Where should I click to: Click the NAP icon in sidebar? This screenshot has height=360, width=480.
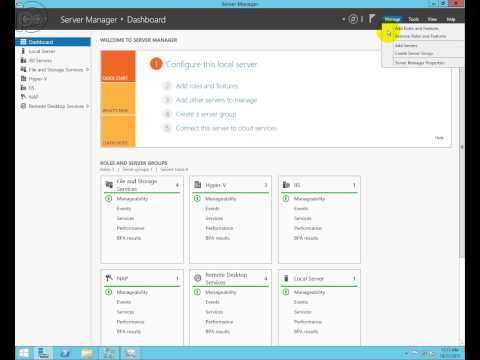coord(23,97)
